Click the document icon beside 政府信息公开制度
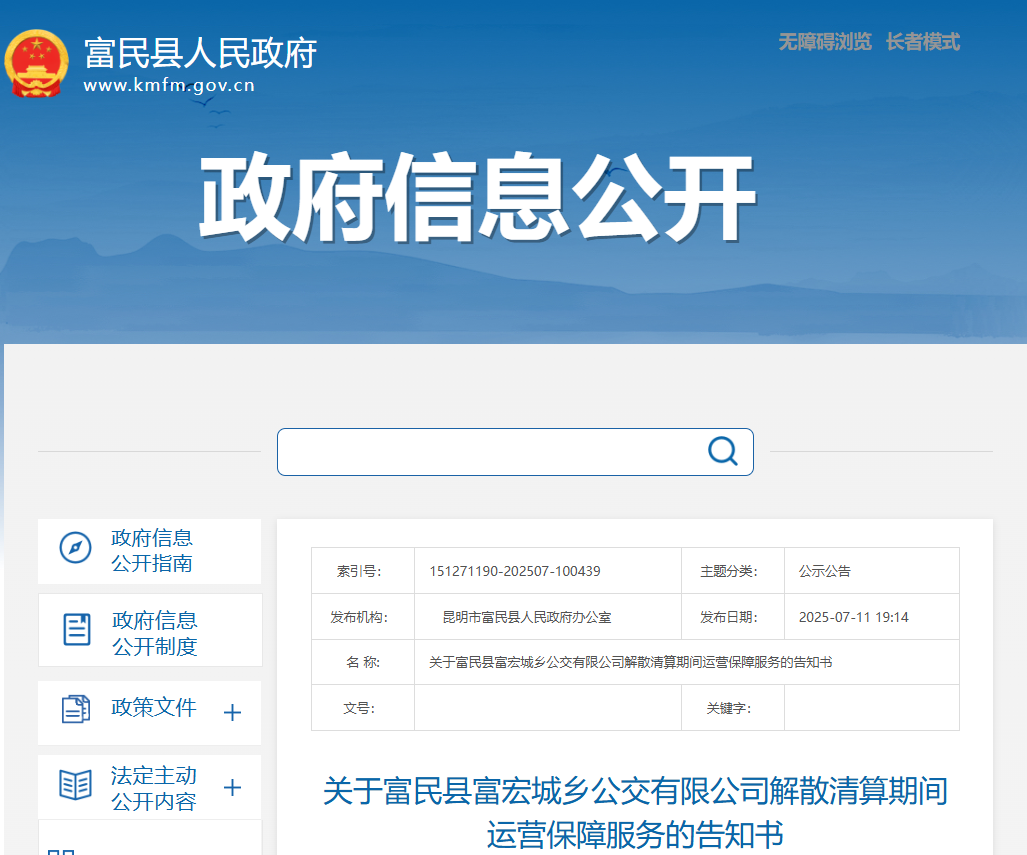This screenshot has width=1027, height=855. click(x=77, y=629)
